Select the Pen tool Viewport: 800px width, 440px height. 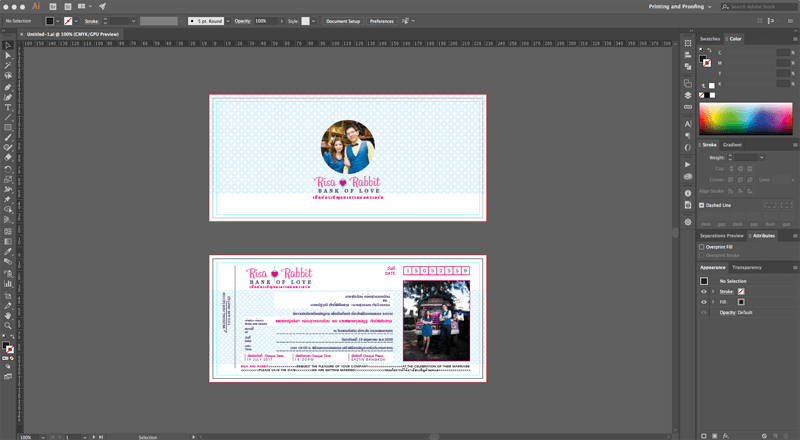coord(8,87)
